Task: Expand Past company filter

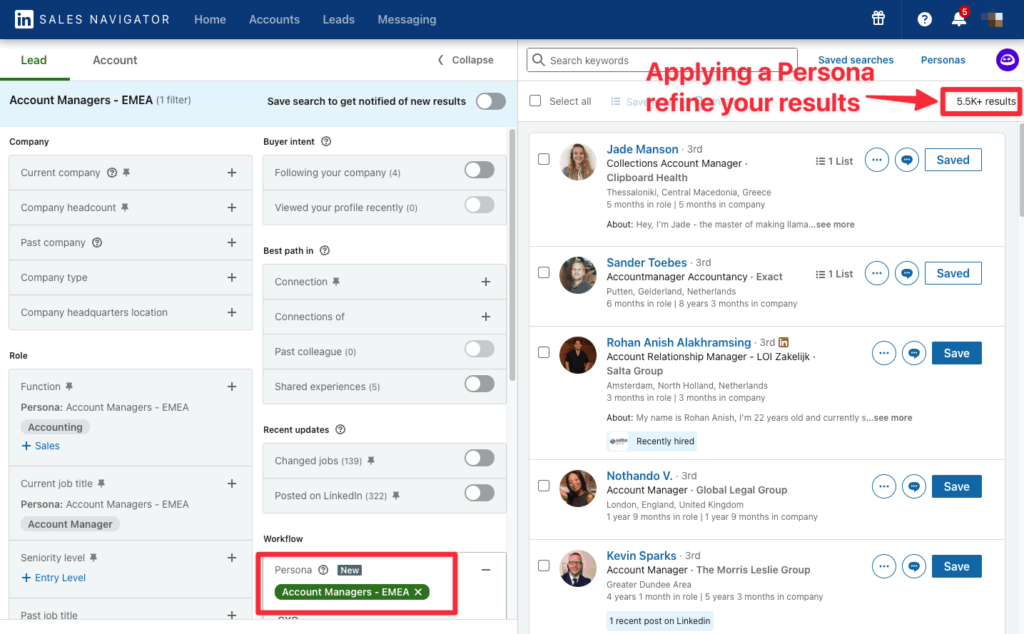Action: click(x=232, y=242)
